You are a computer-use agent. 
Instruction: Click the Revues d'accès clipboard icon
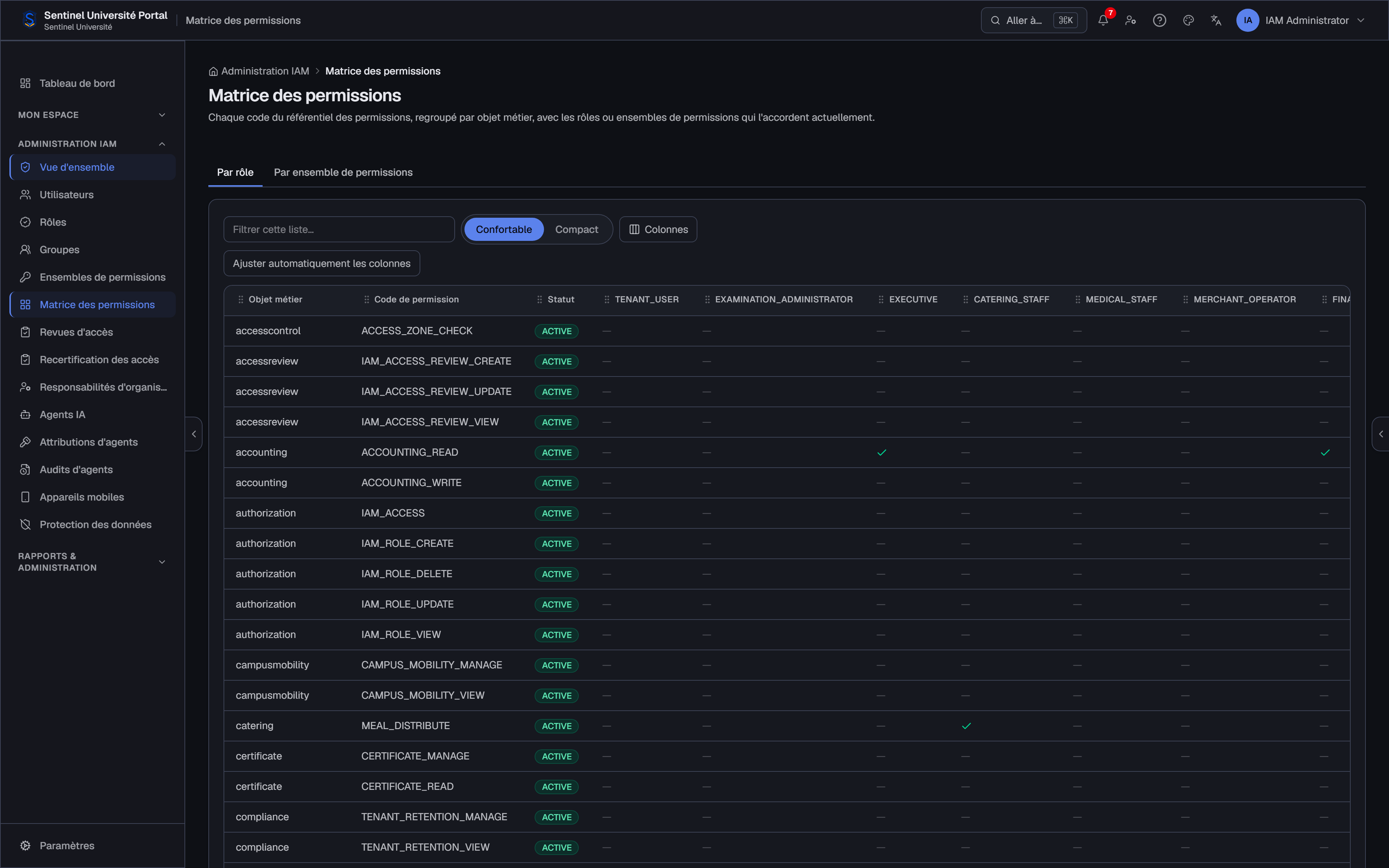25,332
